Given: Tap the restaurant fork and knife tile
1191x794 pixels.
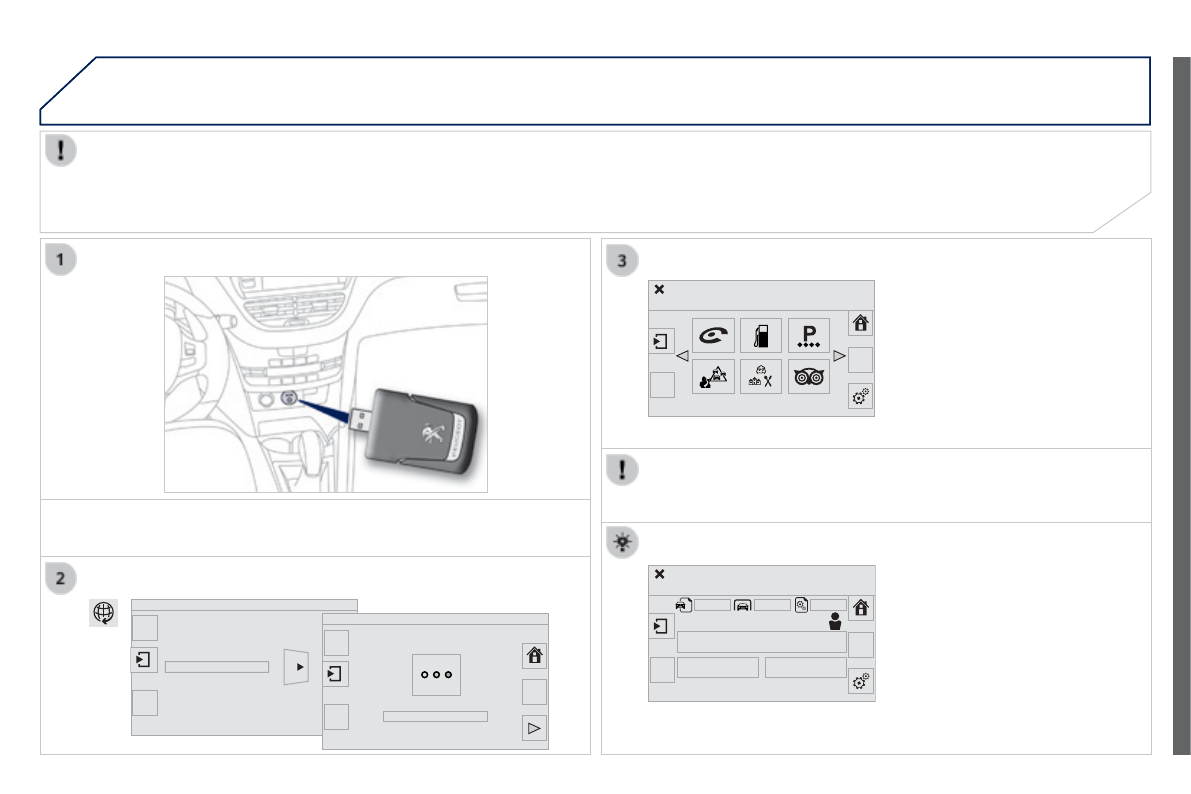Looking at the screenshot, I should [x=760, y=377].
